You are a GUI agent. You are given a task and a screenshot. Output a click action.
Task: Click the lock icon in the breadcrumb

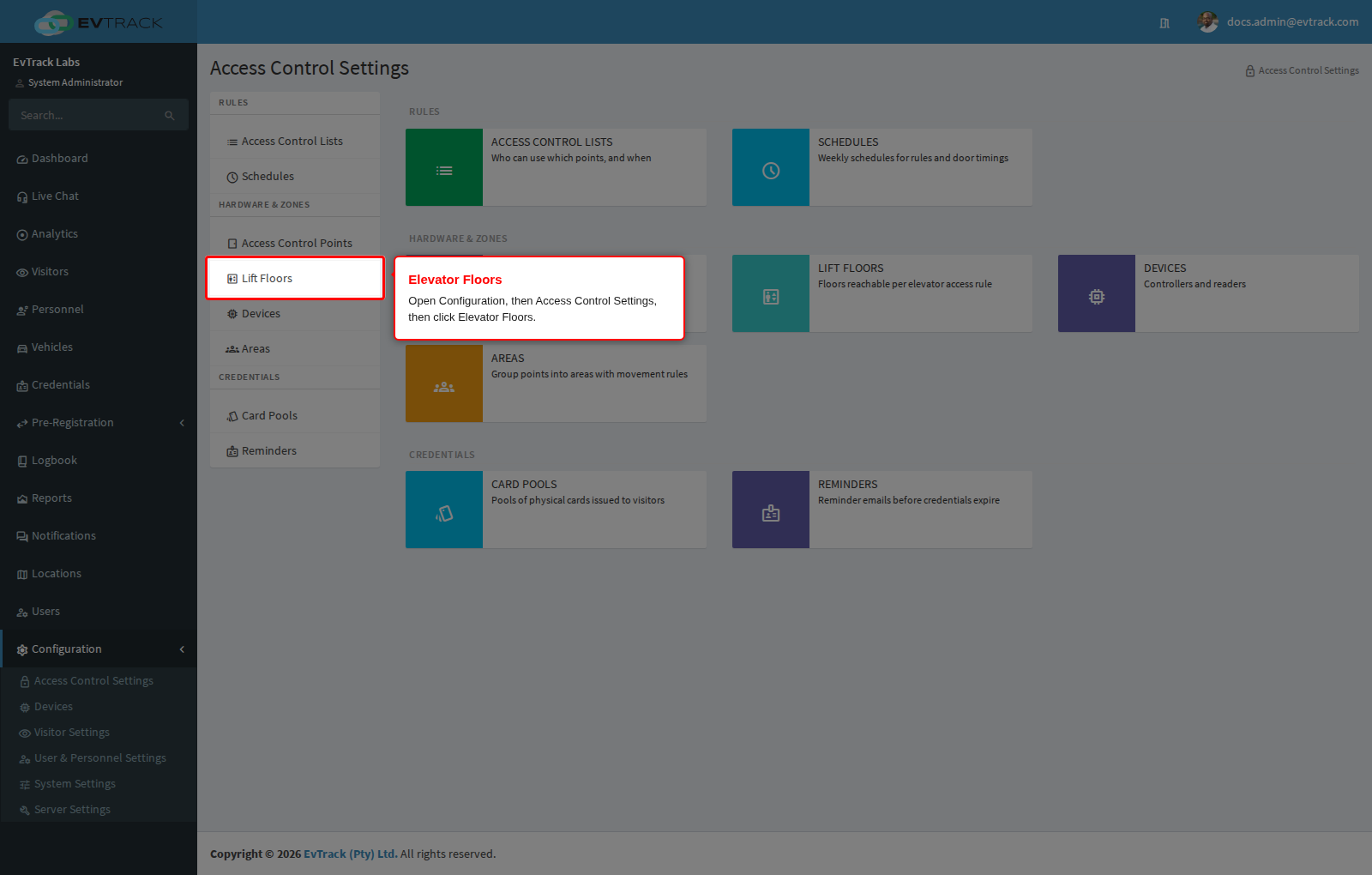pyautogui.click(x=1250, y=71)
